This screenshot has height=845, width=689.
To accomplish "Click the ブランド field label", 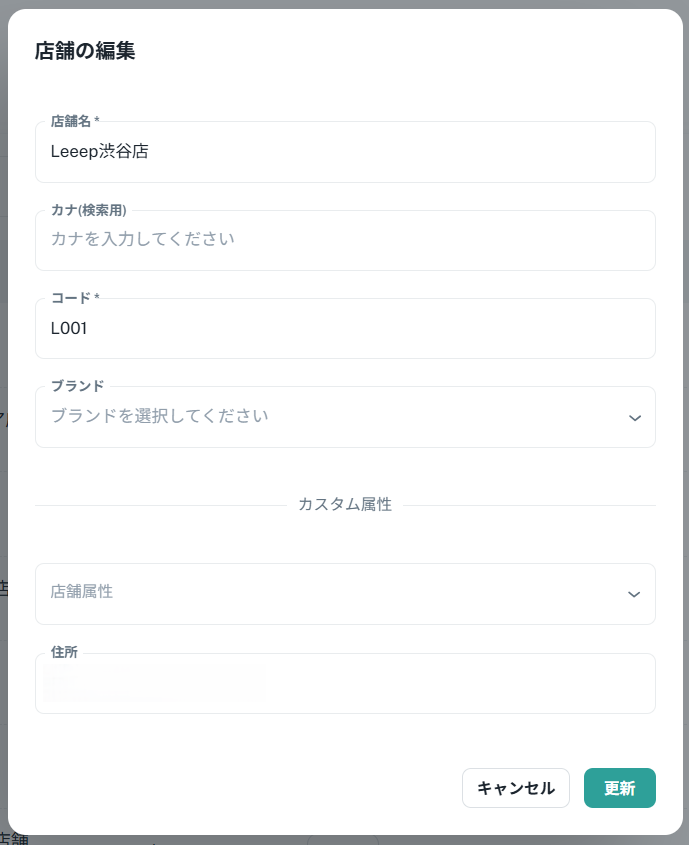I will coord(77,386).
